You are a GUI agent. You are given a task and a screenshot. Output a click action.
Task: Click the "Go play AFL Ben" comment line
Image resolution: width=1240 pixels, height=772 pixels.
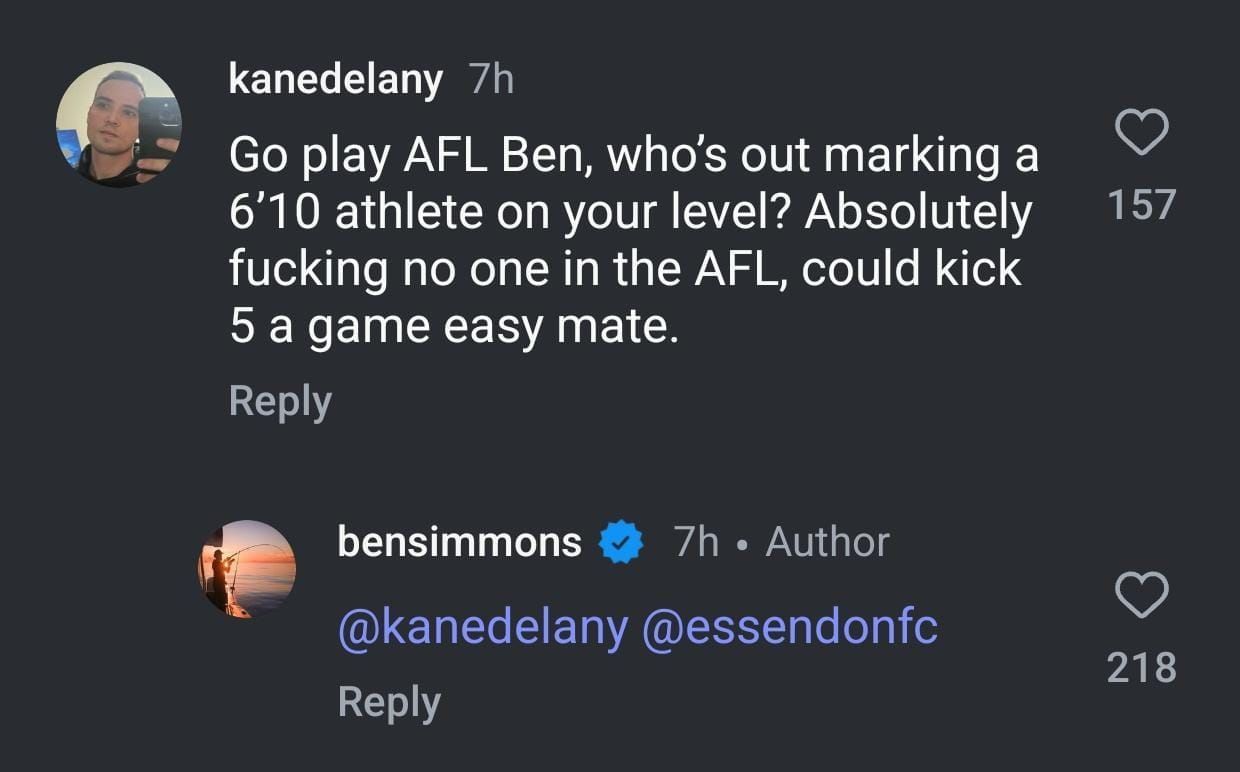tap(633, 155)
